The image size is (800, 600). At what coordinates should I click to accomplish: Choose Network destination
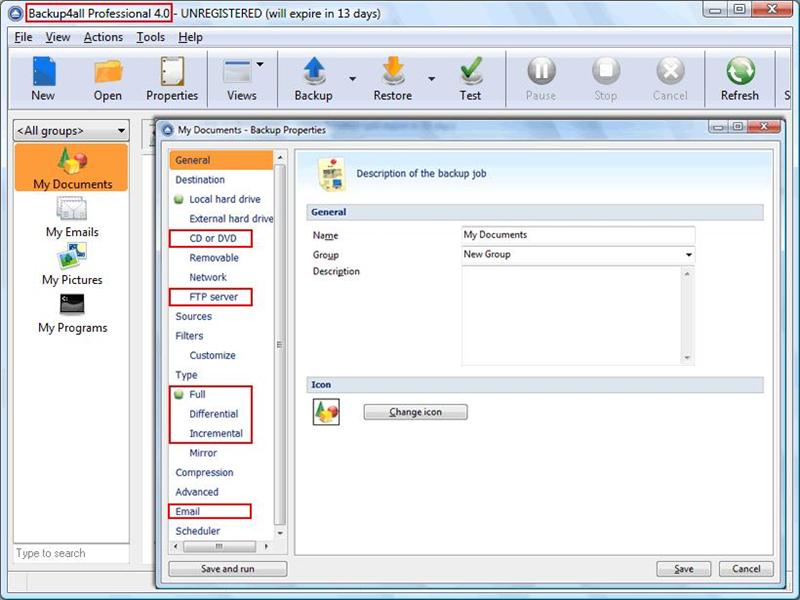pos(208,277)
